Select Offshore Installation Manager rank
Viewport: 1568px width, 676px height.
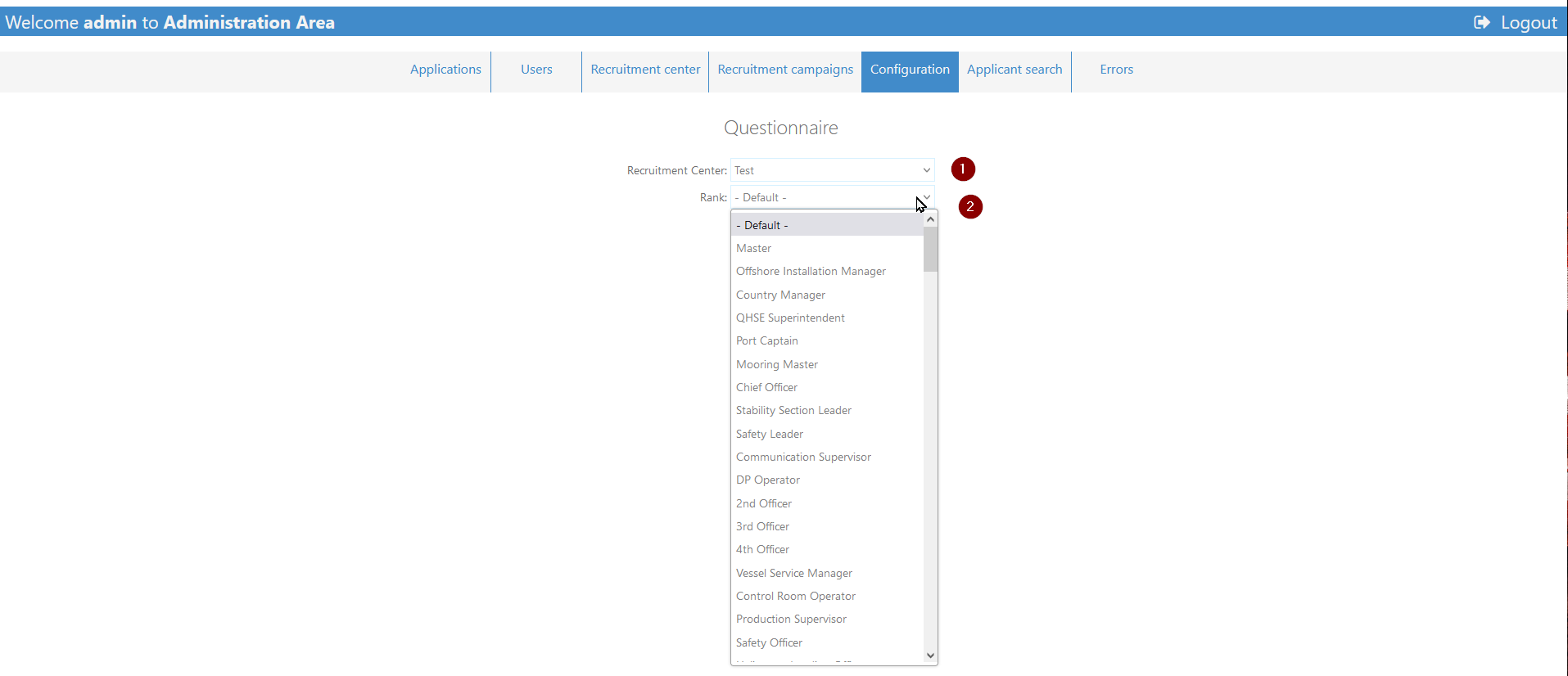827,271
